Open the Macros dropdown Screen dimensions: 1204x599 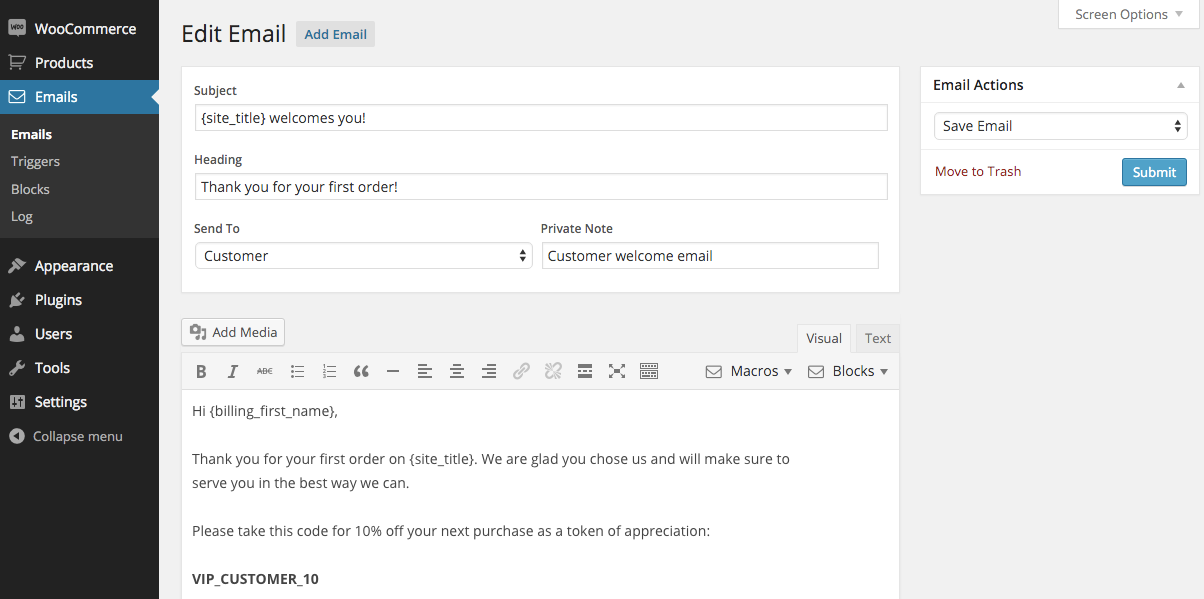tap(749, 371)
